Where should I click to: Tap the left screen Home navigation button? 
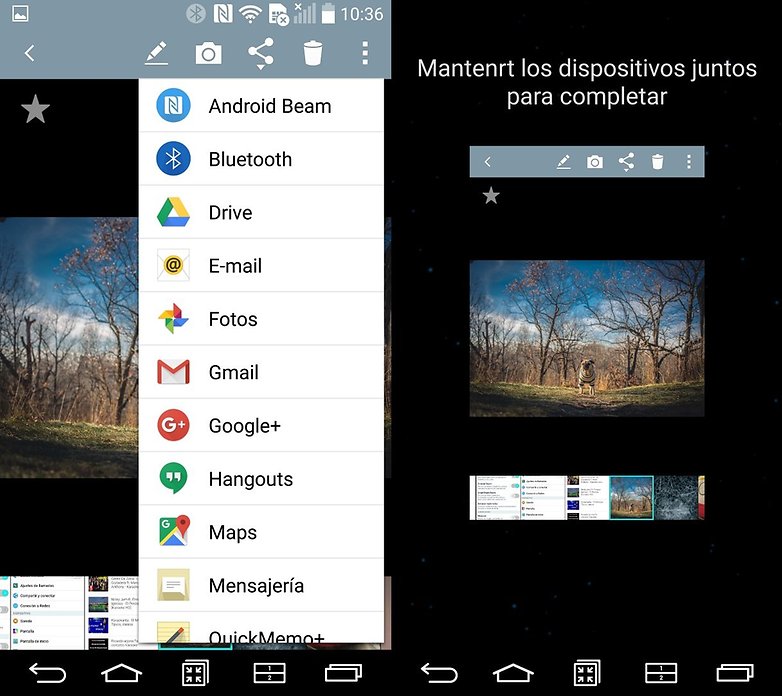(121, 673)
